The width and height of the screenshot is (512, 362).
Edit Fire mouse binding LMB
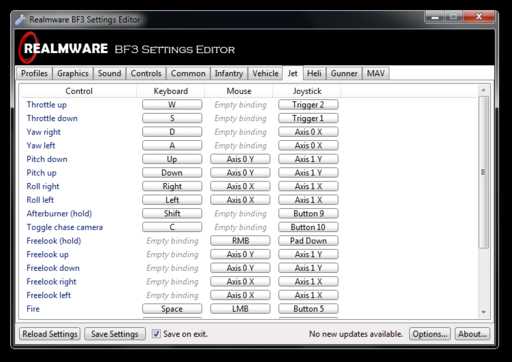[240, 309]
